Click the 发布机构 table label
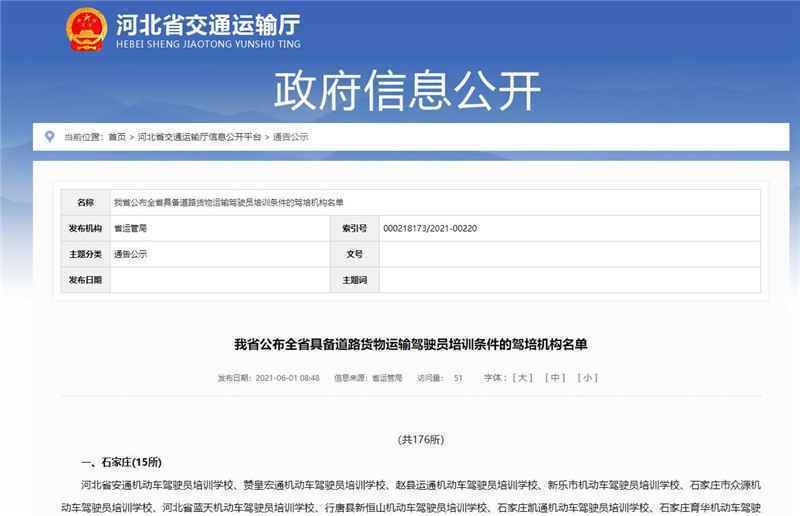 click(x=85, y=228)
